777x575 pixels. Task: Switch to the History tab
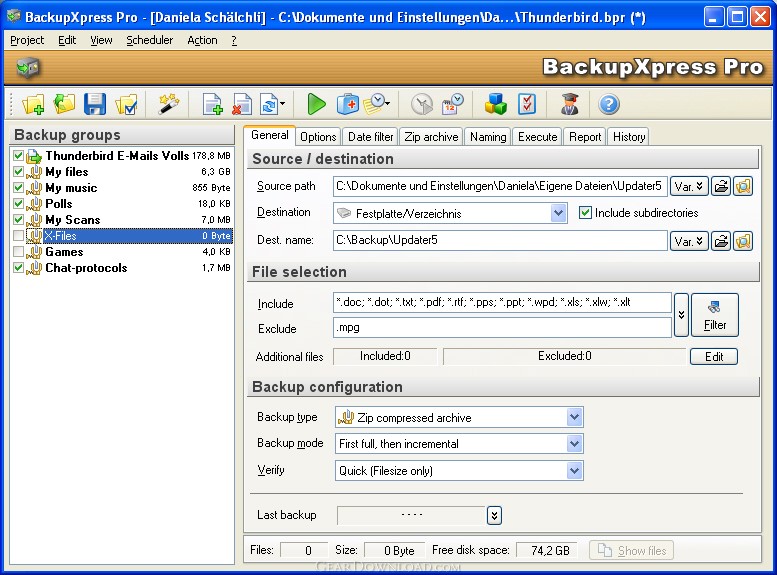pyautogui.click(x=629, y=137)
